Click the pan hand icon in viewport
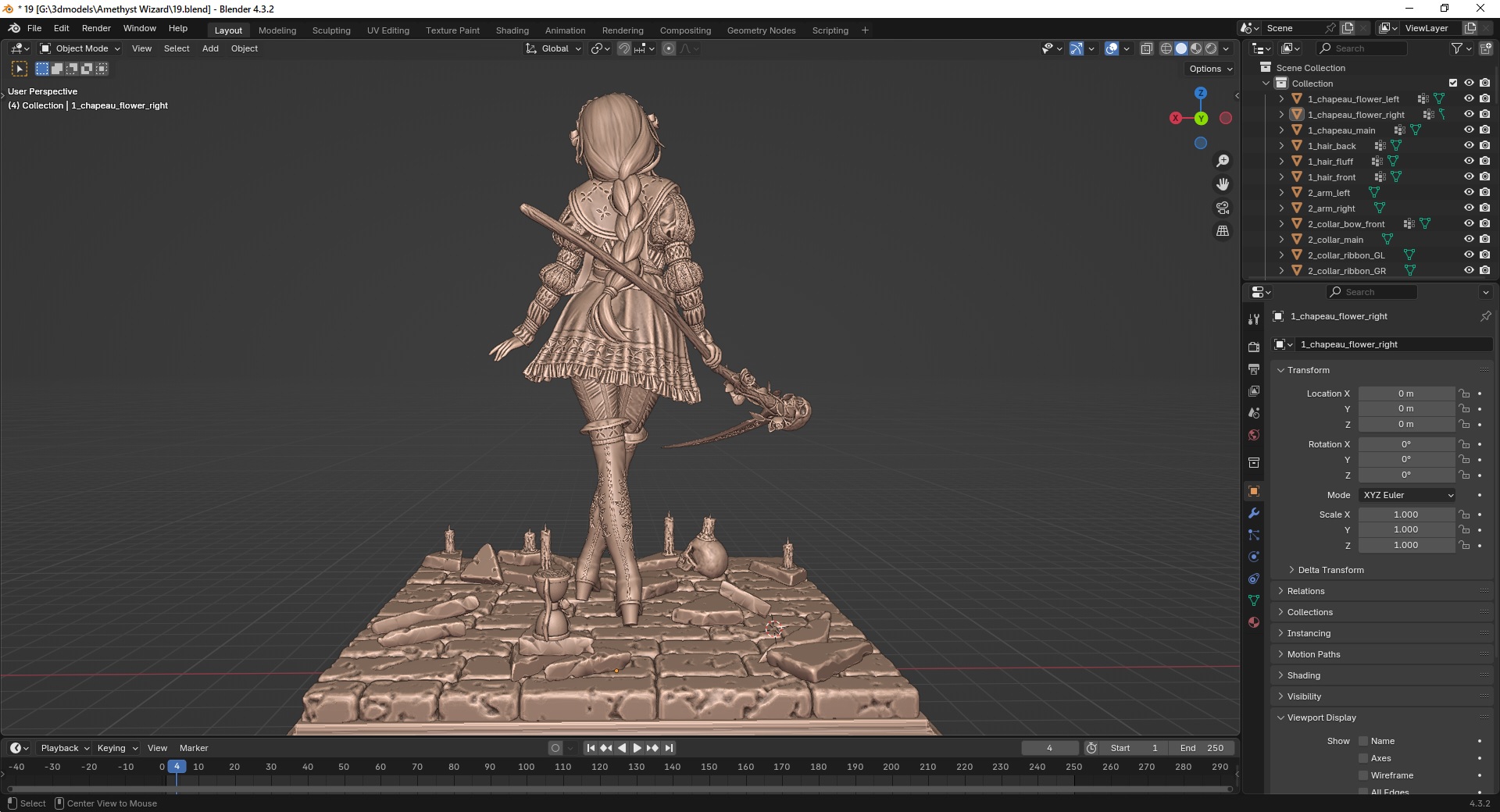Screen dimensions: 1500x812 (1223, 184)
